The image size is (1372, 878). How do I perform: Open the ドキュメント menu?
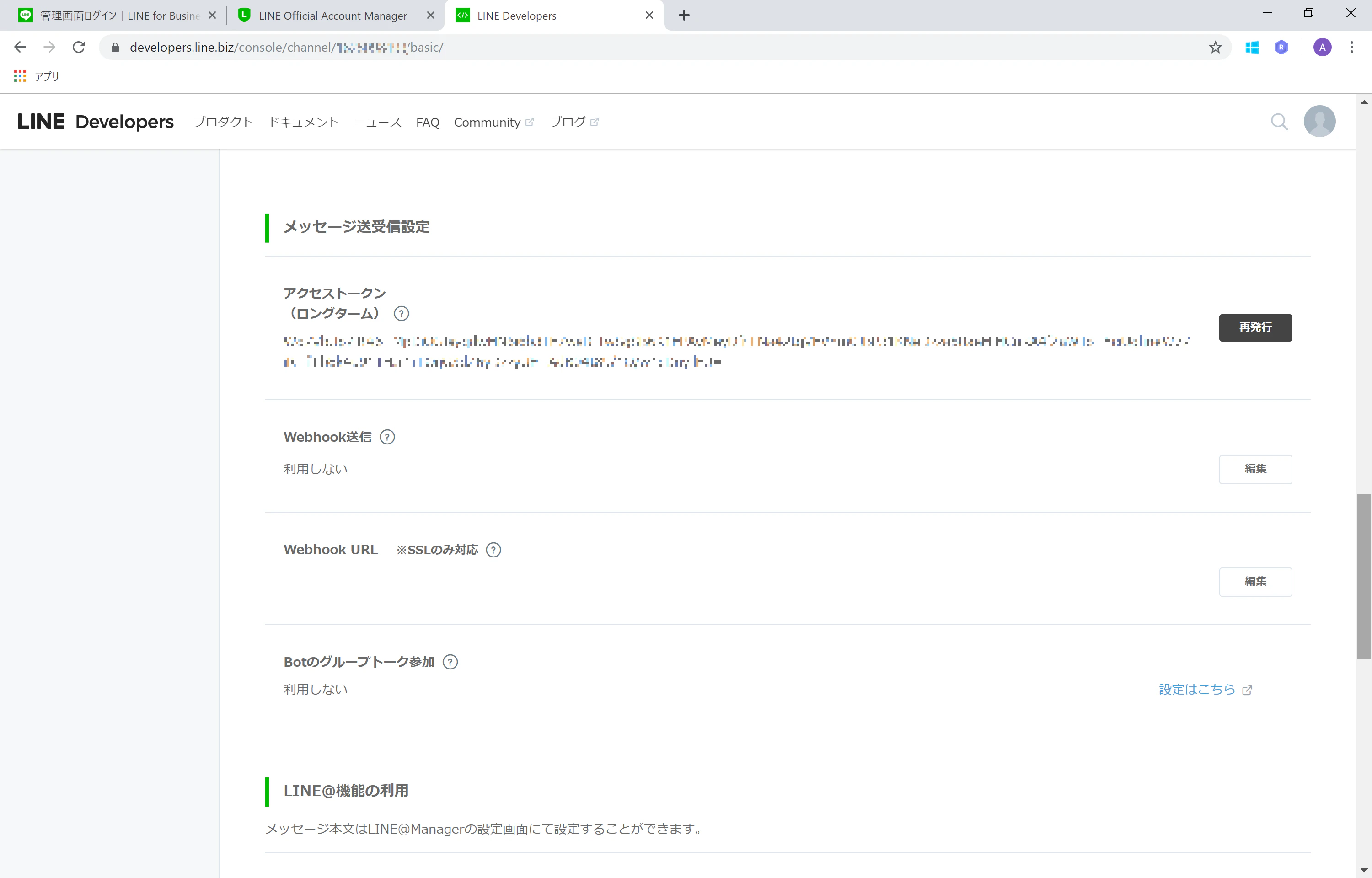[x=304, y=122]
